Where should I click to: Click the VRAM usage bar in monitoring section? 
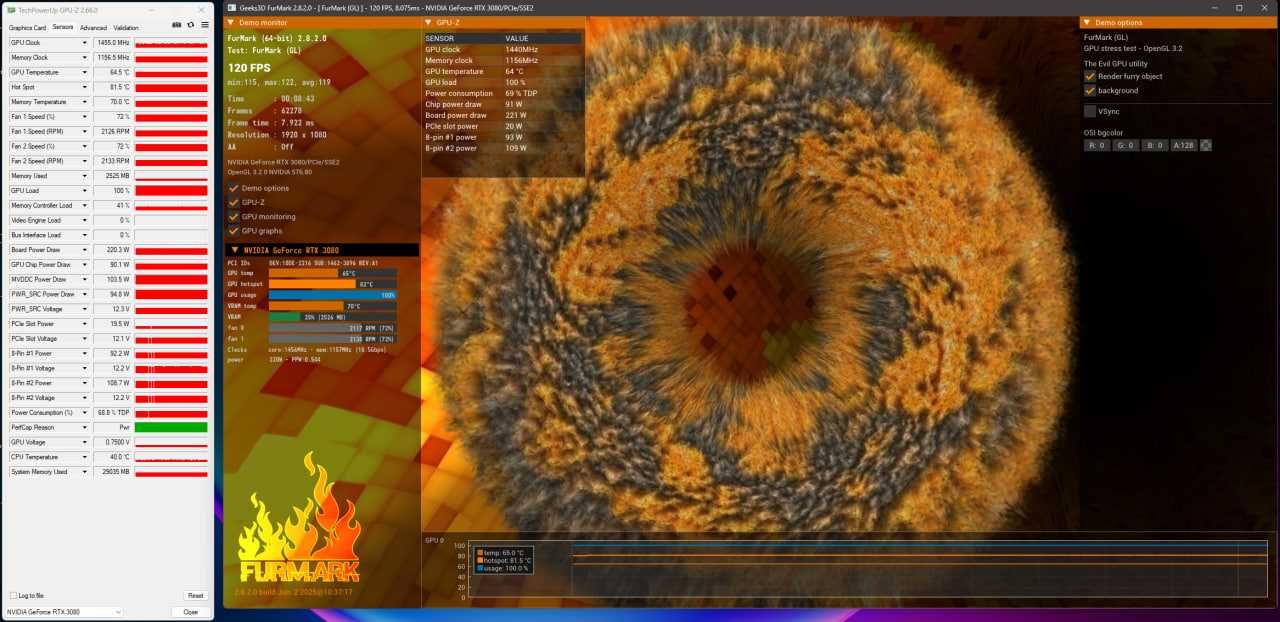332,317
